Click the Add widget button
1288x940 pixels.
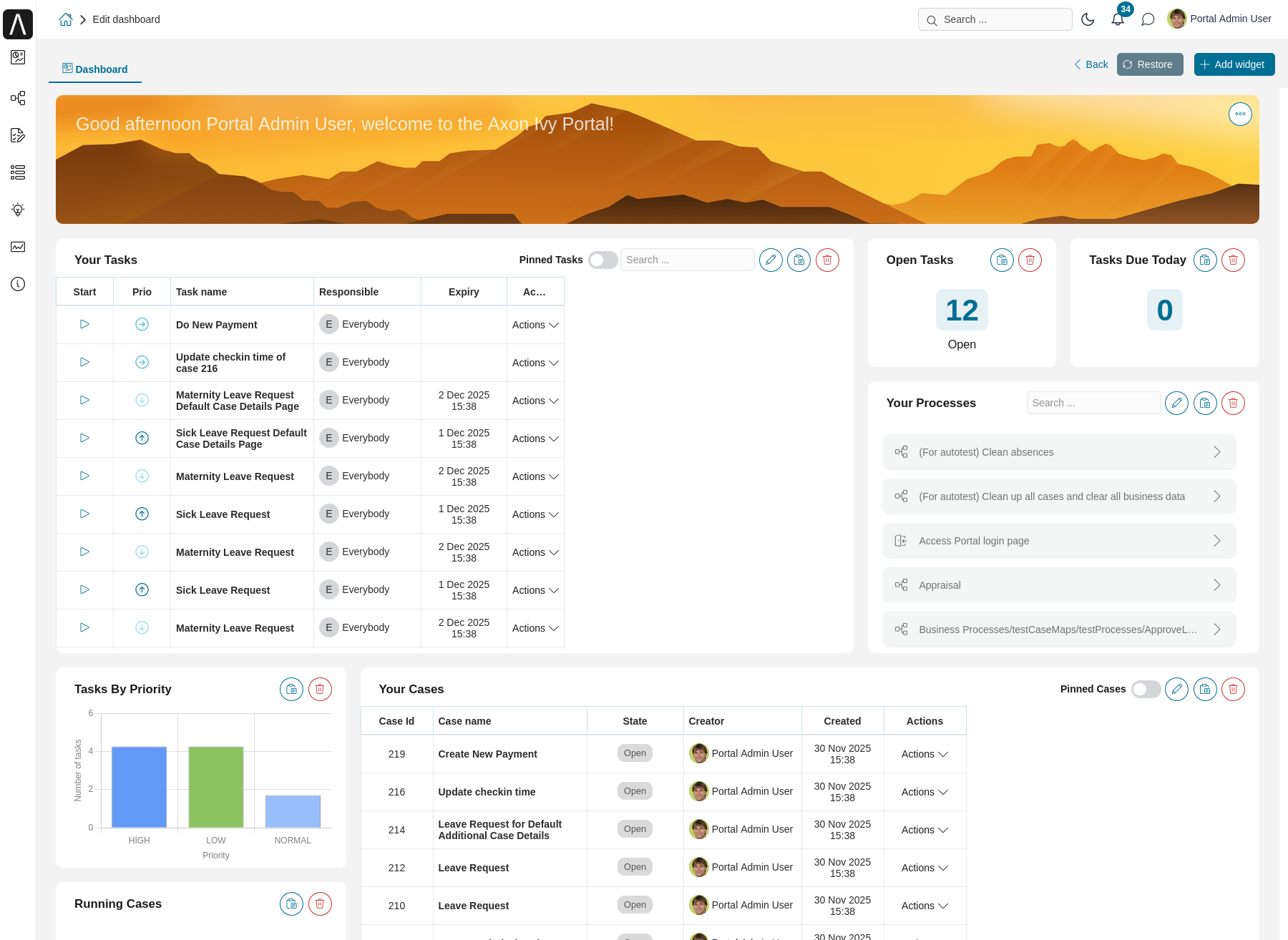[1234, 64]
